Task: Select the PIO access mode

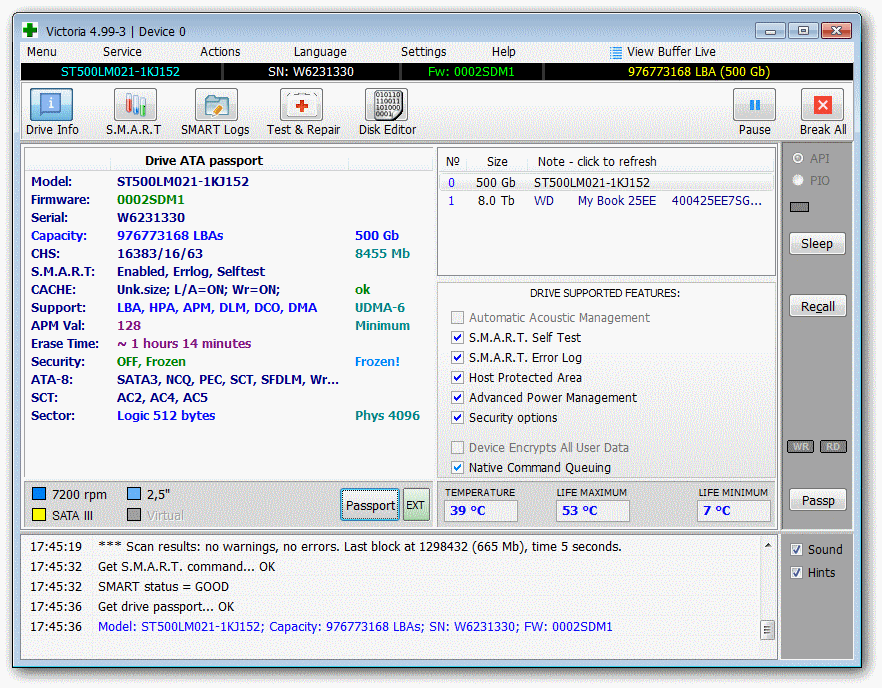Action: (798, 180)
